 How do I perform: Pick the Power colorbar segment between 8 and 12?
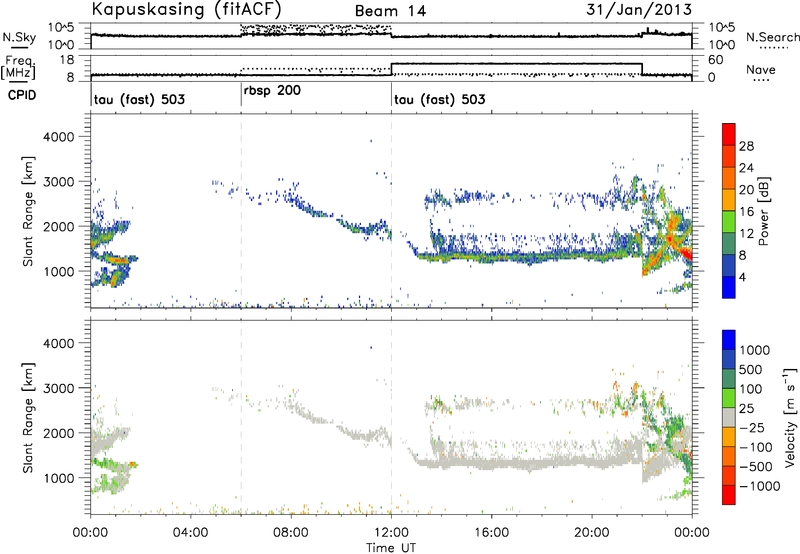pos(729,244)
